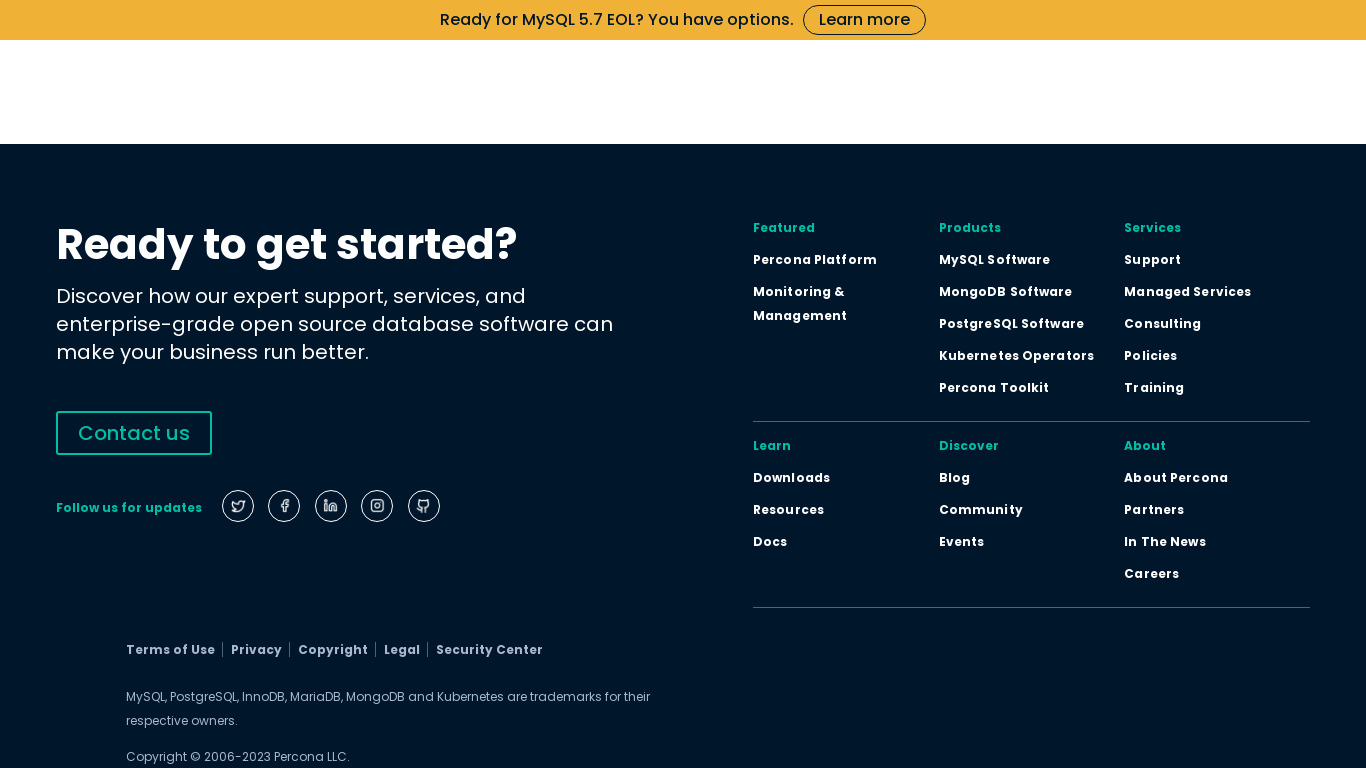Visit PostgreSQL Software link
This screenshot has height=768, width=1366.
click(x=1011, y=324)
